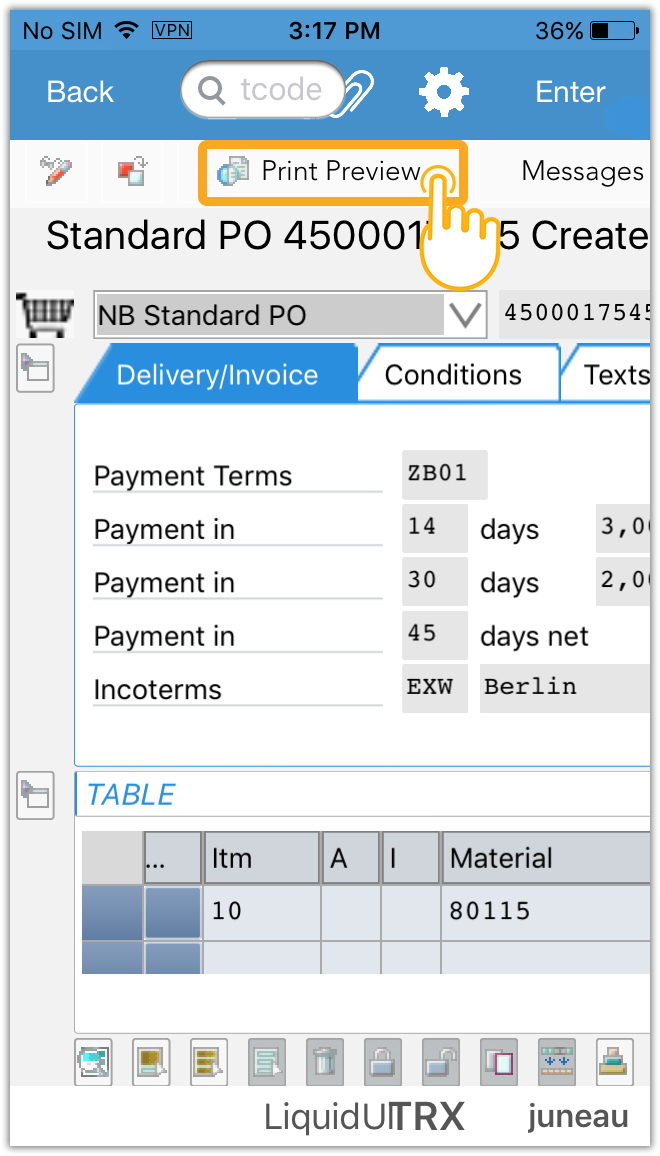The width and height of the screenshot is (660, 1156).
Task: Tap the Enter button
Action: pos(570,92)
